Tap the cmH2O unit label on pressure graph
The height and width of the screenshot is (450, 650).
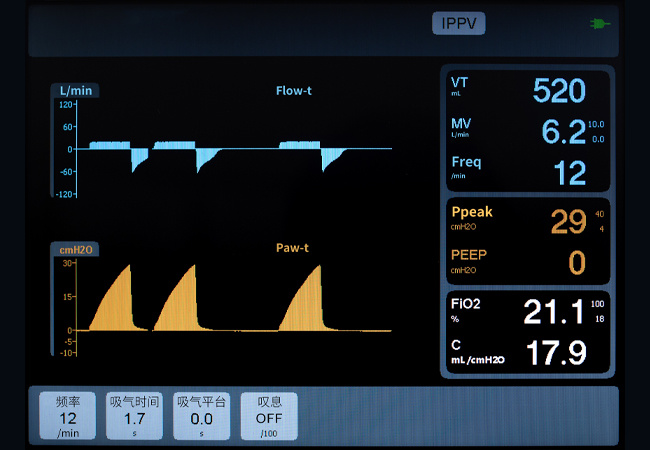75,249
